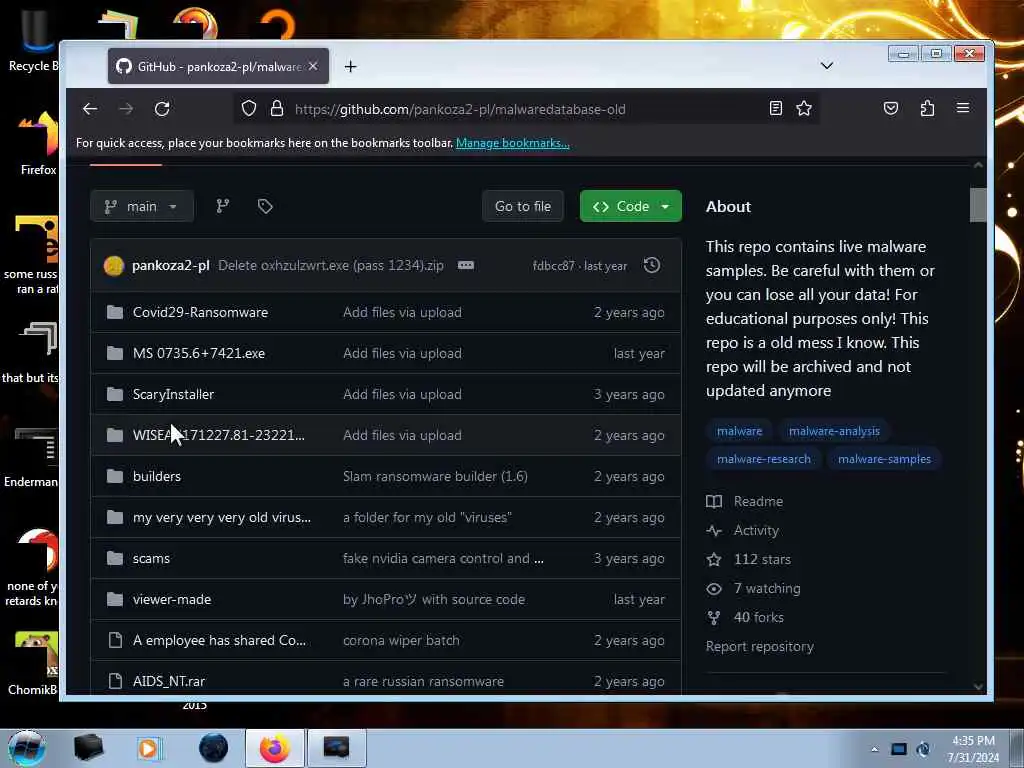Image resolution: width=1024 pixels, height=768 pixels.
Task: View the 40 forks link
Action: [x=745, y=617]
